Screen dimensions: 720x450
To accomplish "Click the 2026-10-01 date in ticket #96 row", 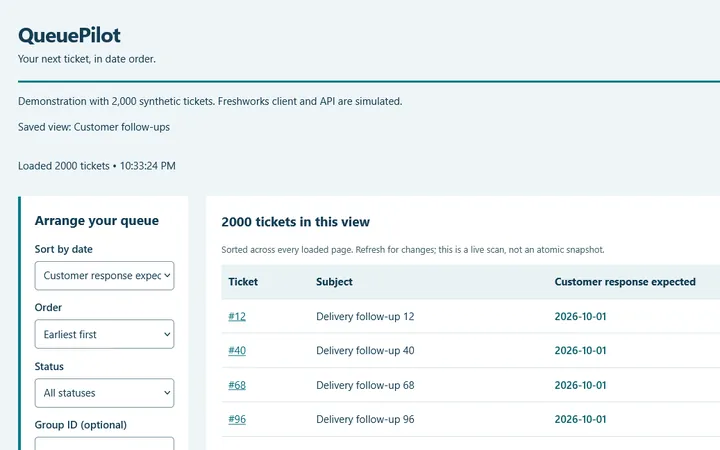I will click(x=580, y=419).
